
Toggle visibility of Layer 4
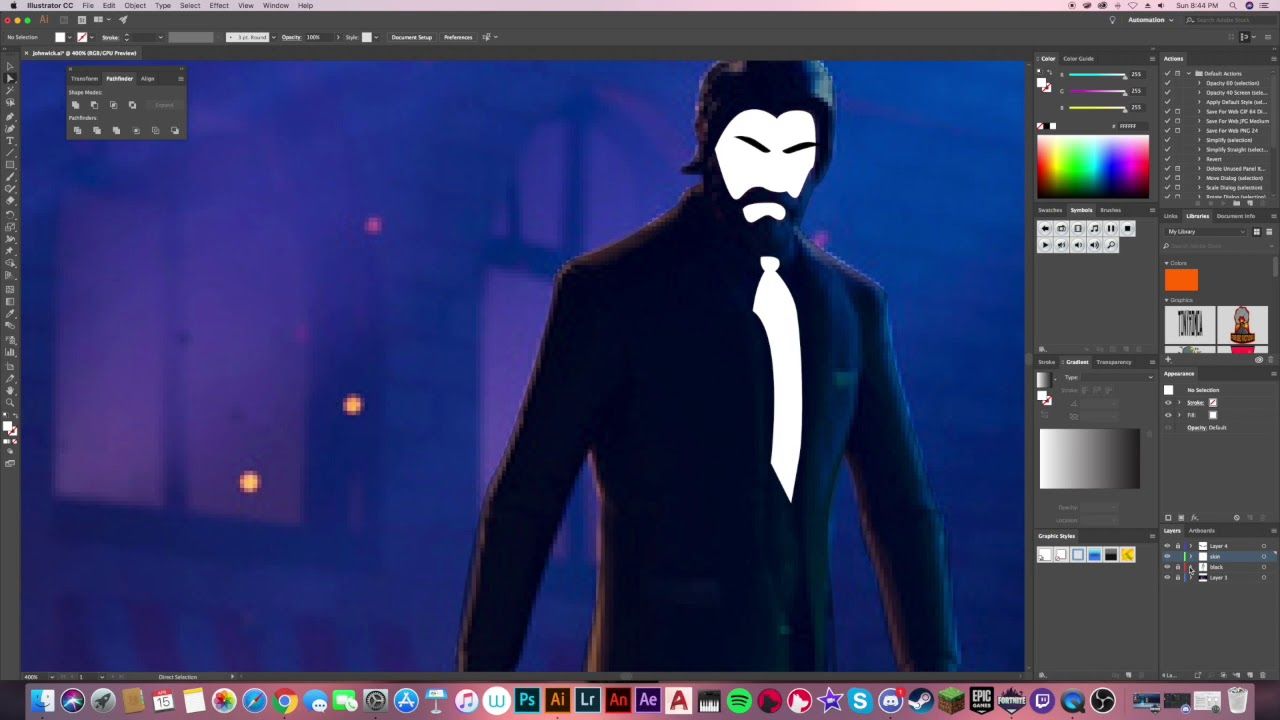1167,546
